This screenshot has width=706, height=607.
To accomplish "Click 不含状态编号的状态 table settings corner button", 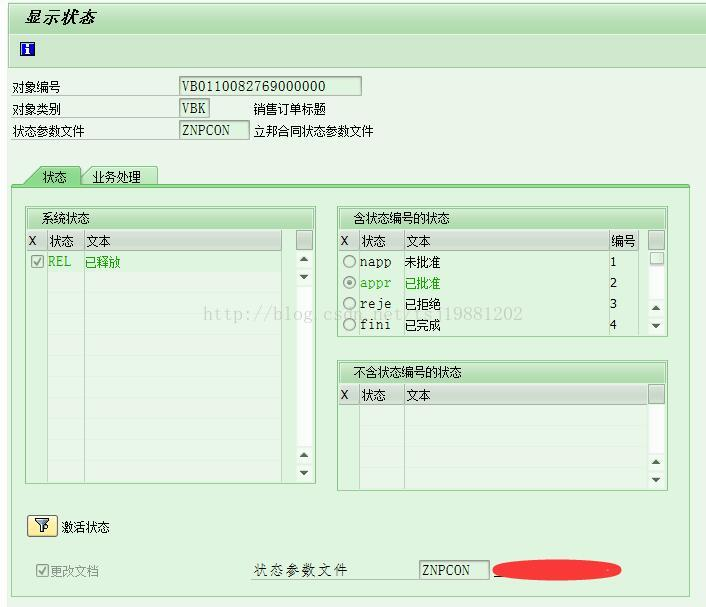I will [656, 394].
